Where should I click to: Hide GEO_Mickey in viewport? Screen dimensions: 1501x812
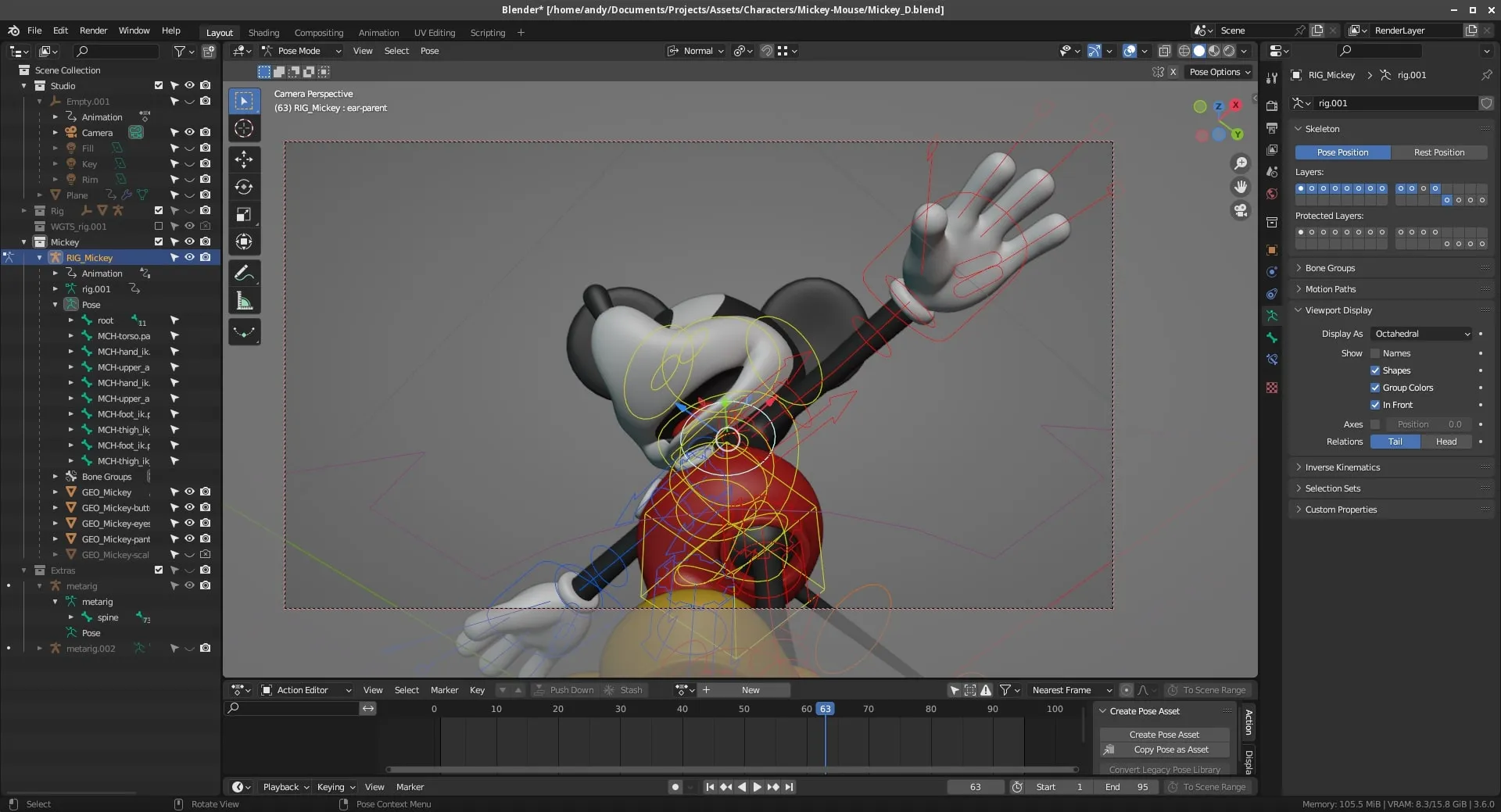tap(189, 492)
